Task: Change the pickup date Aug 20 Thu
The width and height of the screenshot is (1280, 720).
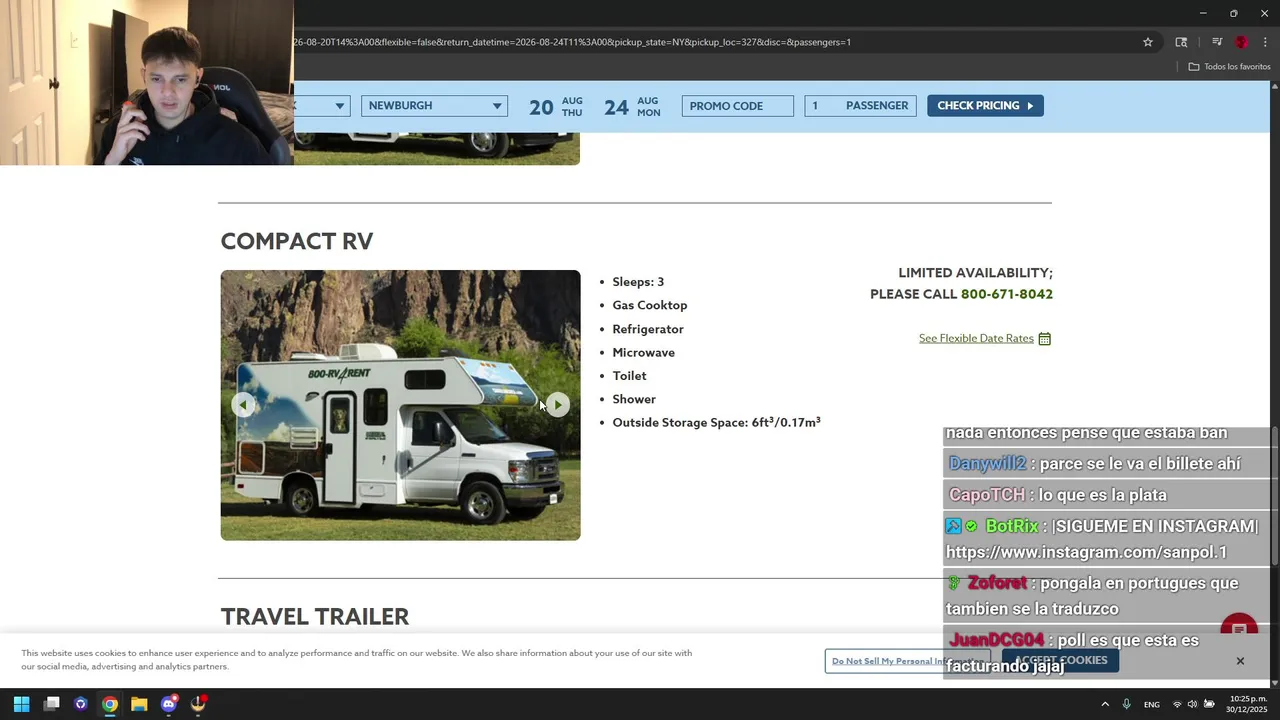Action: (556, 106)
